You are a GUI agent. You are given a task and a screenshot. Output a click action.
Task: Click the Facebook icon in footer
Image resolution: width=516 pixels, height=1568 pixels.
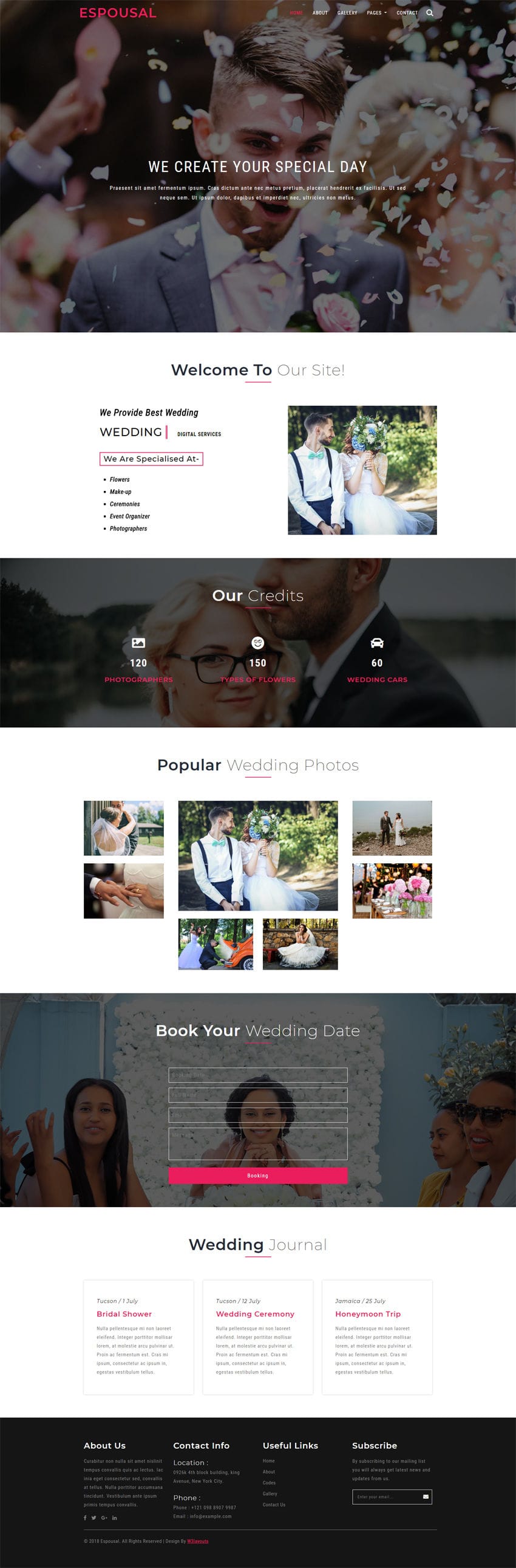coord(85,1518)
